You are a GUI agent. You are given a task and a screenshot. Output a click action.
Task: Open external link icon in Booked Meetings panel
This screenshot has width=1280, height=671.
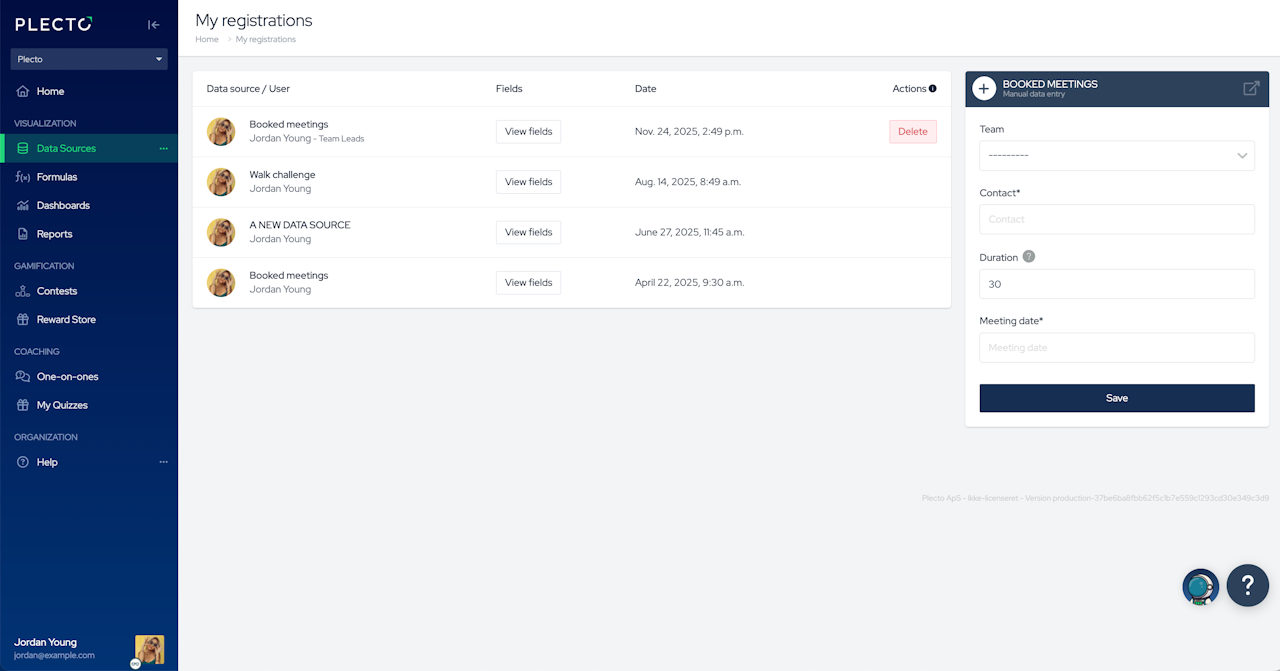point(1251,88)
